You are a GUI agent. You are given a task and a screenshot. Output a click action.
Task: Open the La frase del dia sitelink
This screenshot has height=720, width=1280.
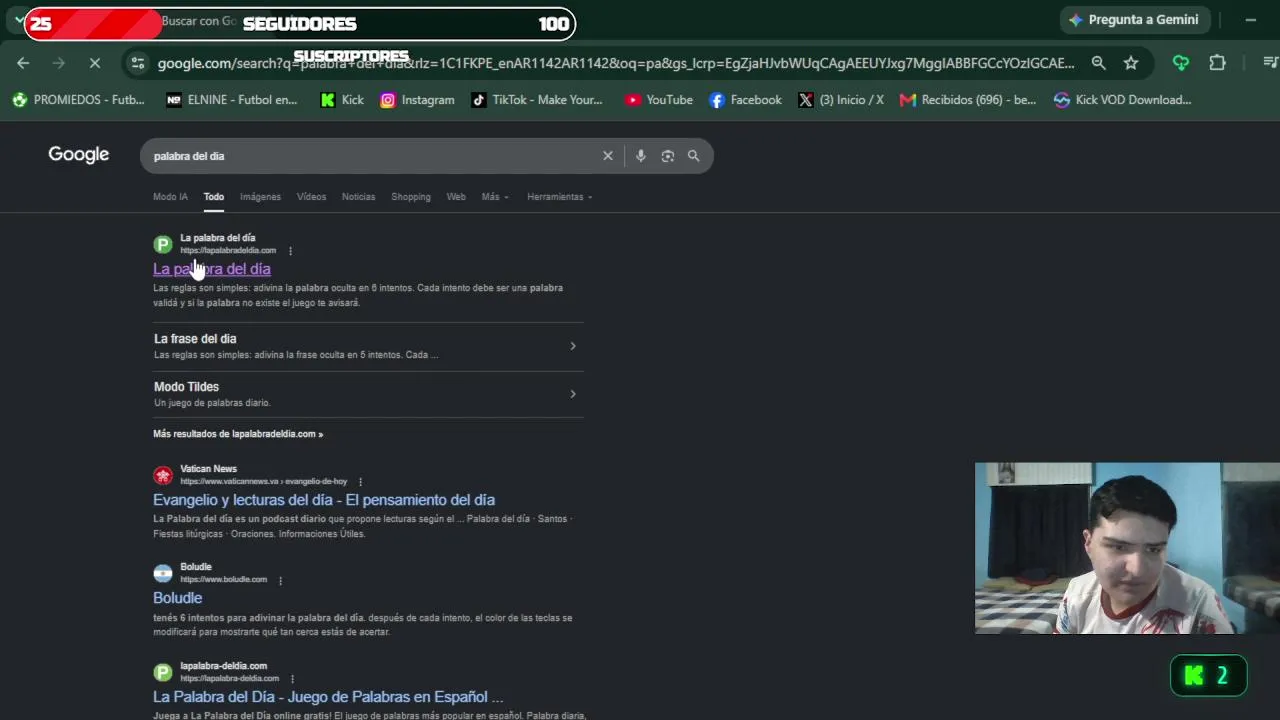click(195, 339)
